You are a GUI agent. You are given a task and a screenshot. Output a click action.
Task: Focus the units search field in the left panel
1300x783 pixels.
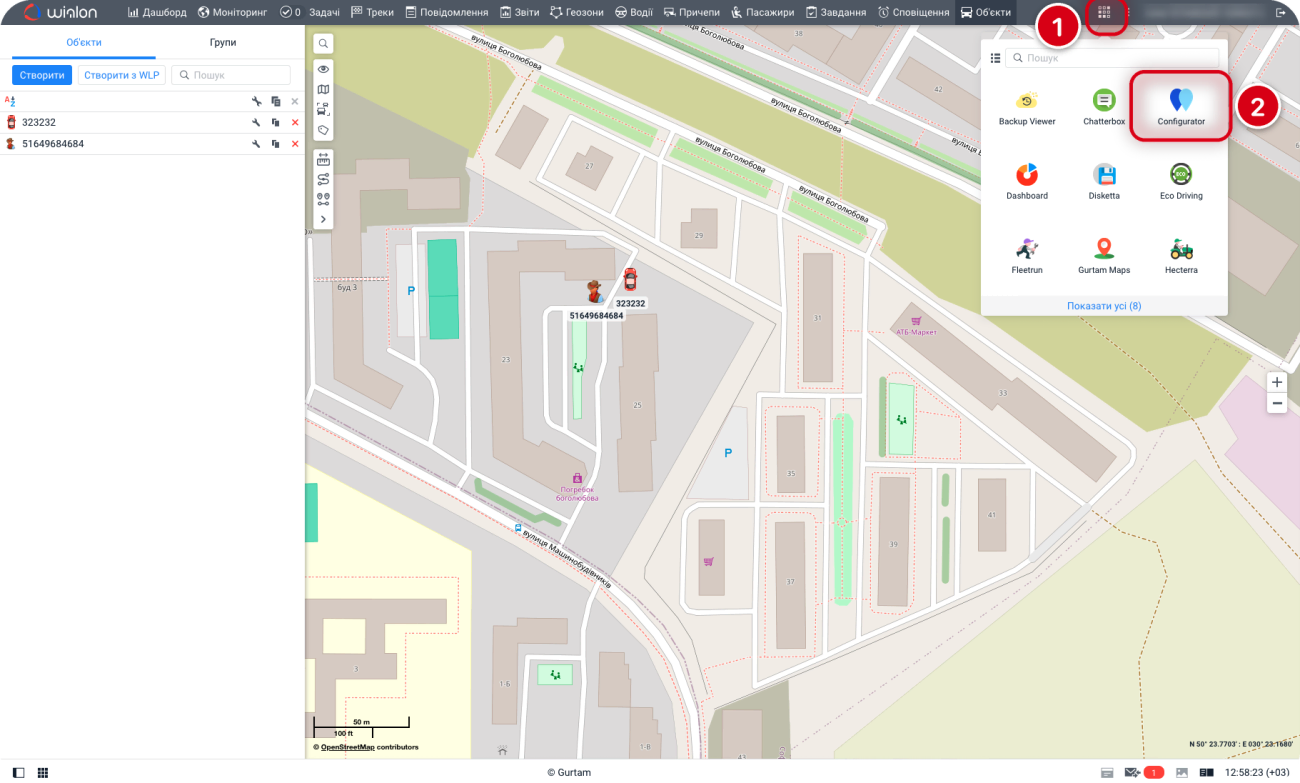[231, 75]
